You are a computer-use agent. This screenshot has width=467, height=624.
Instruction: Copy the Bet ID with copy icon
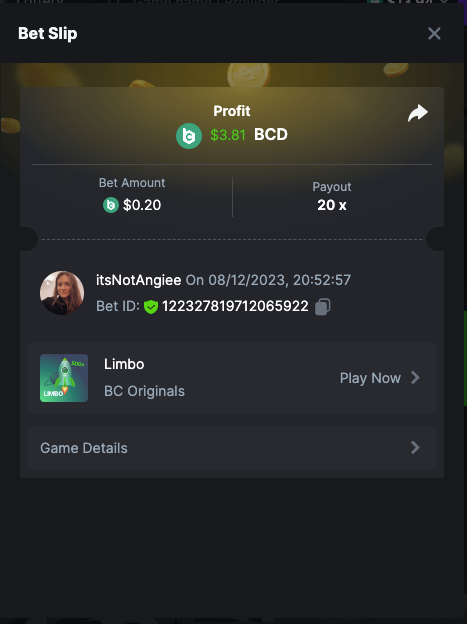pos(322,307)
